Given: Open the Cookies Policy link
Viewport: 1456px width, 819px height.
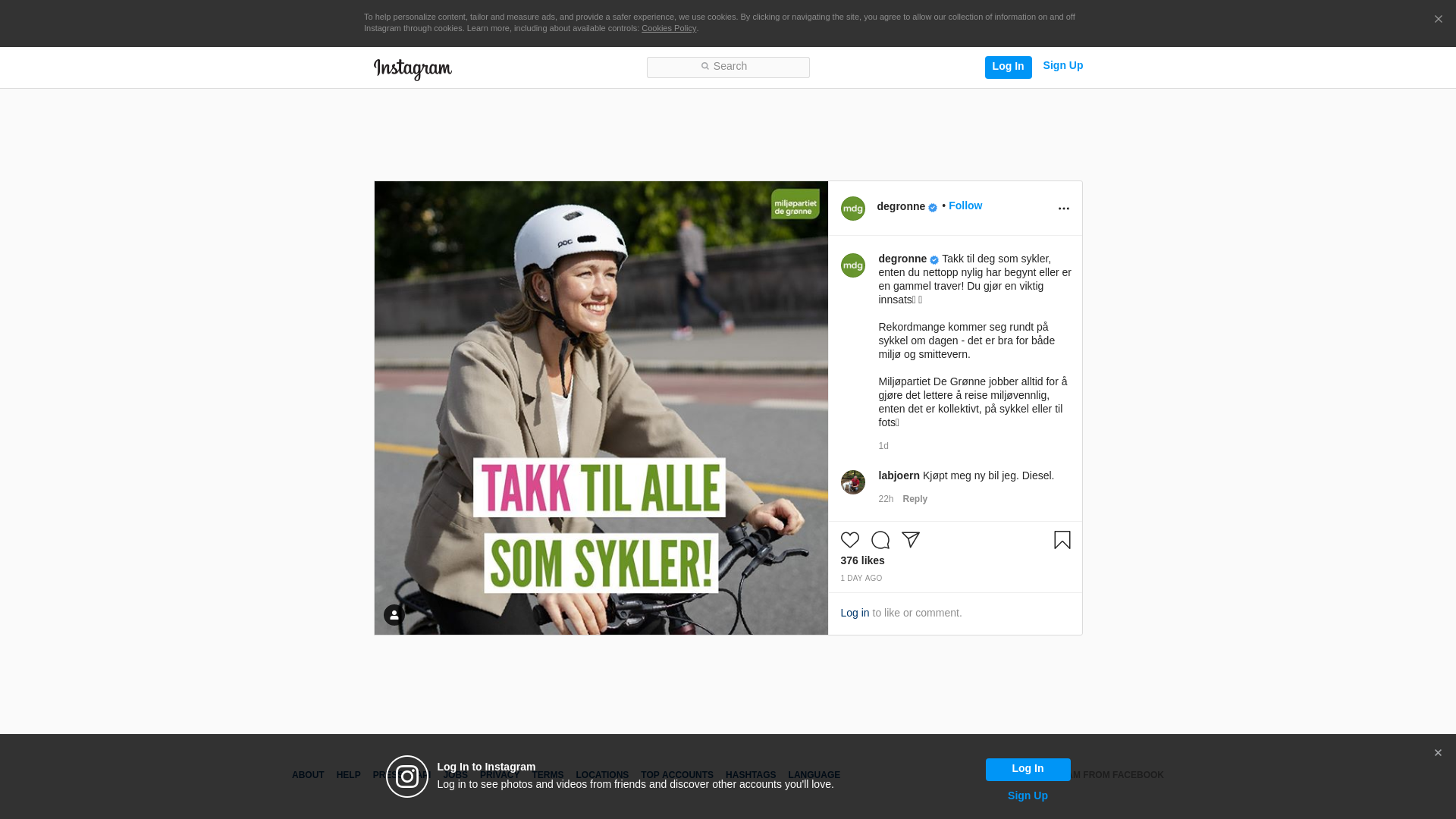Looking at the screenshot, I should (668, 29).
